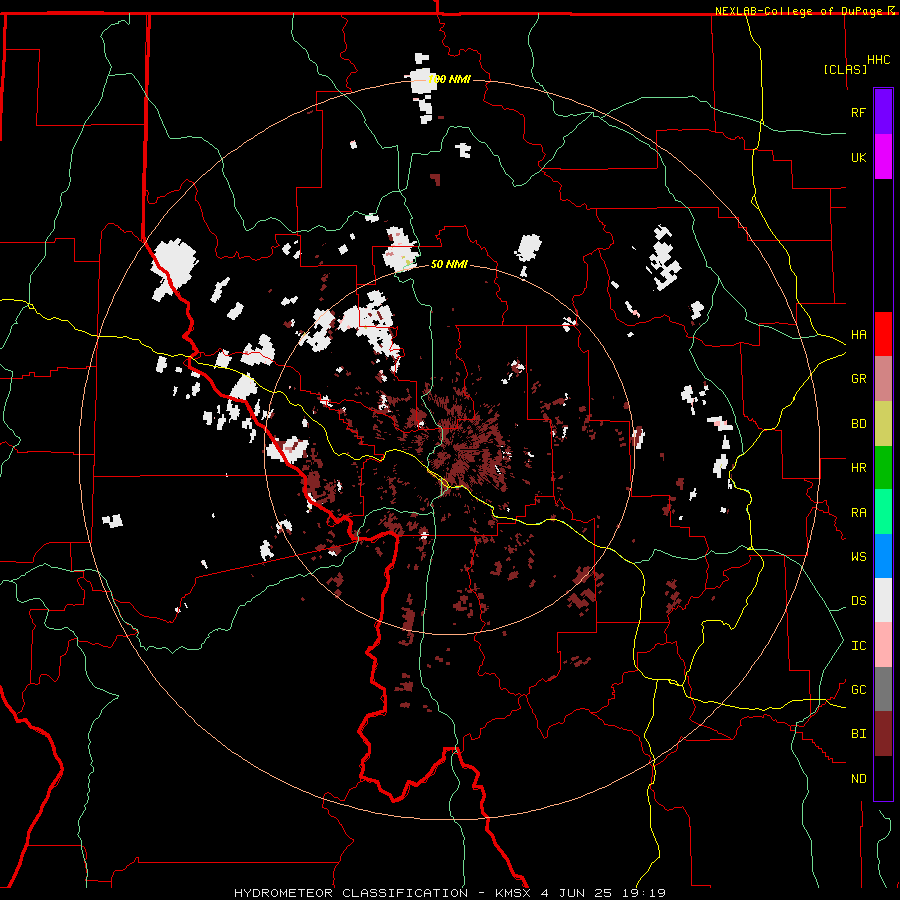Viewport: 900px width, 900px height.
Task: Click the 4 JUN 25 date text
Action: coord(578,893)
